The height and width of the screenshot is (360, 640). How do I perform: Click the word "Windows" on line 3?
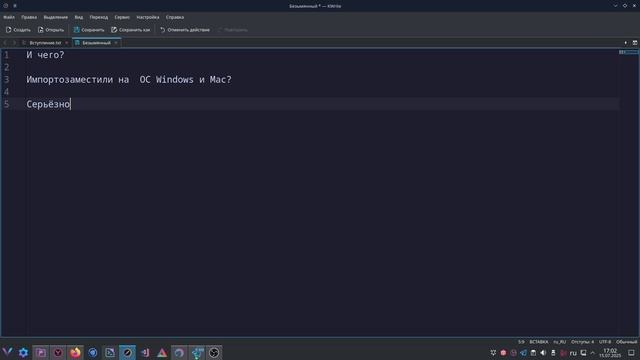175,80
